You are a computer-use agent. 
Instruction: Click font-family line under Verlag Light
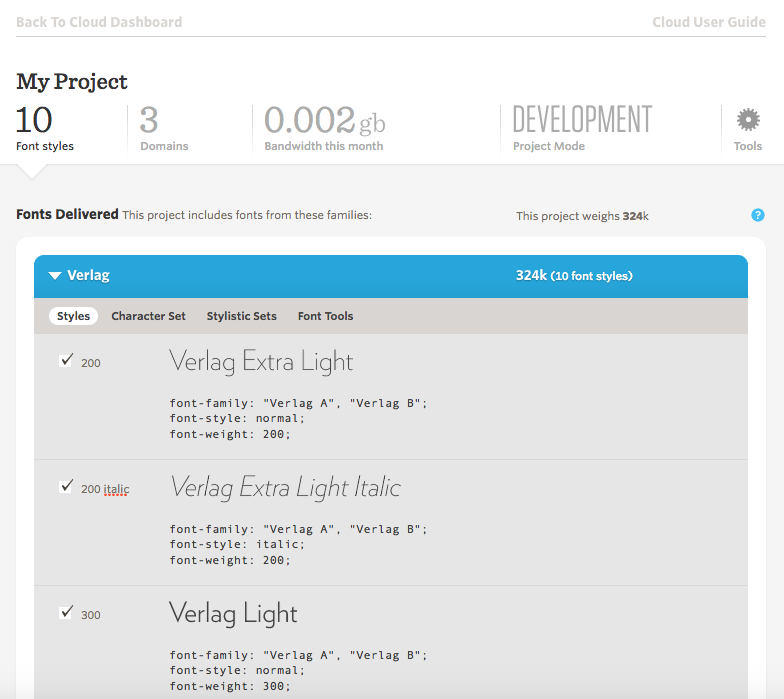pos(298,655)
